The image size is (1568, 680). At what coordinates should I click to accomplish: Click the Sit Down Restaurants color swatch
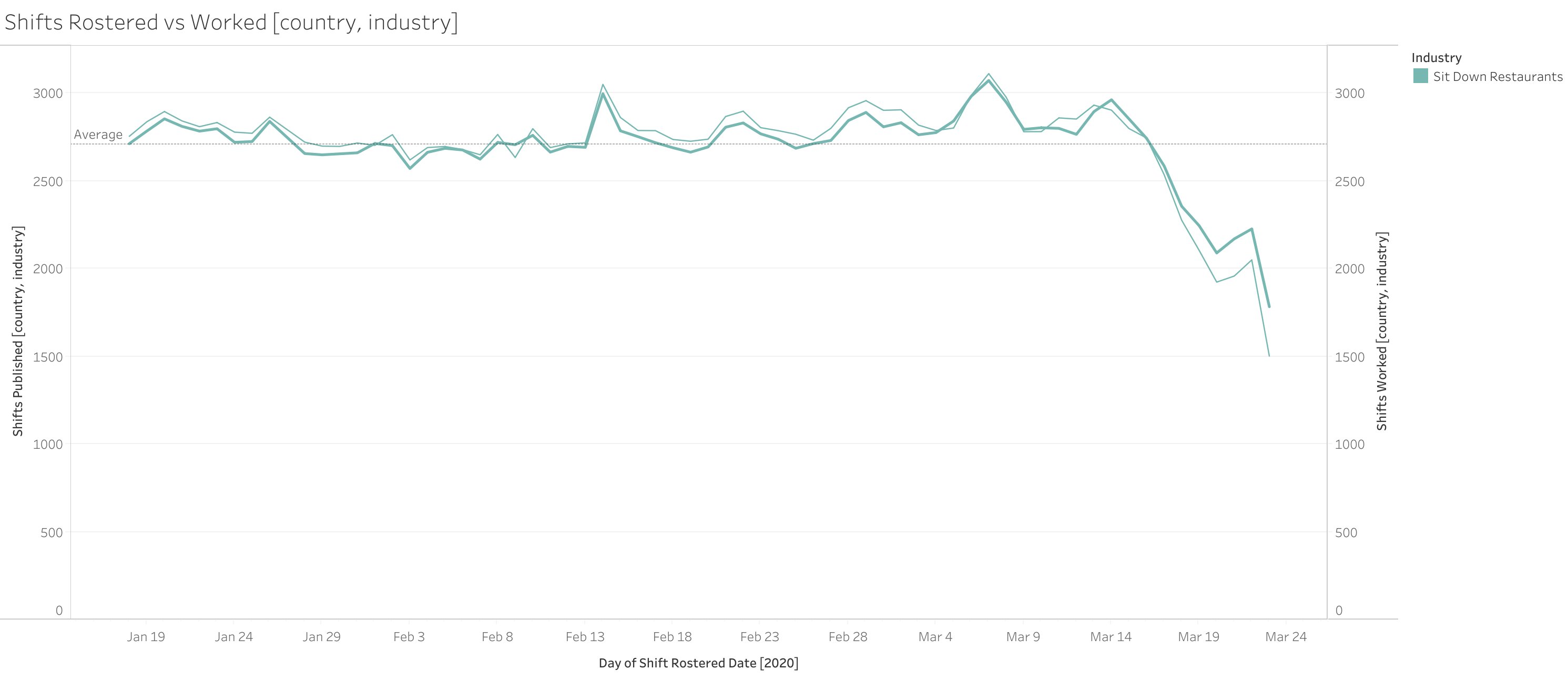click(x=1420, y=76)
